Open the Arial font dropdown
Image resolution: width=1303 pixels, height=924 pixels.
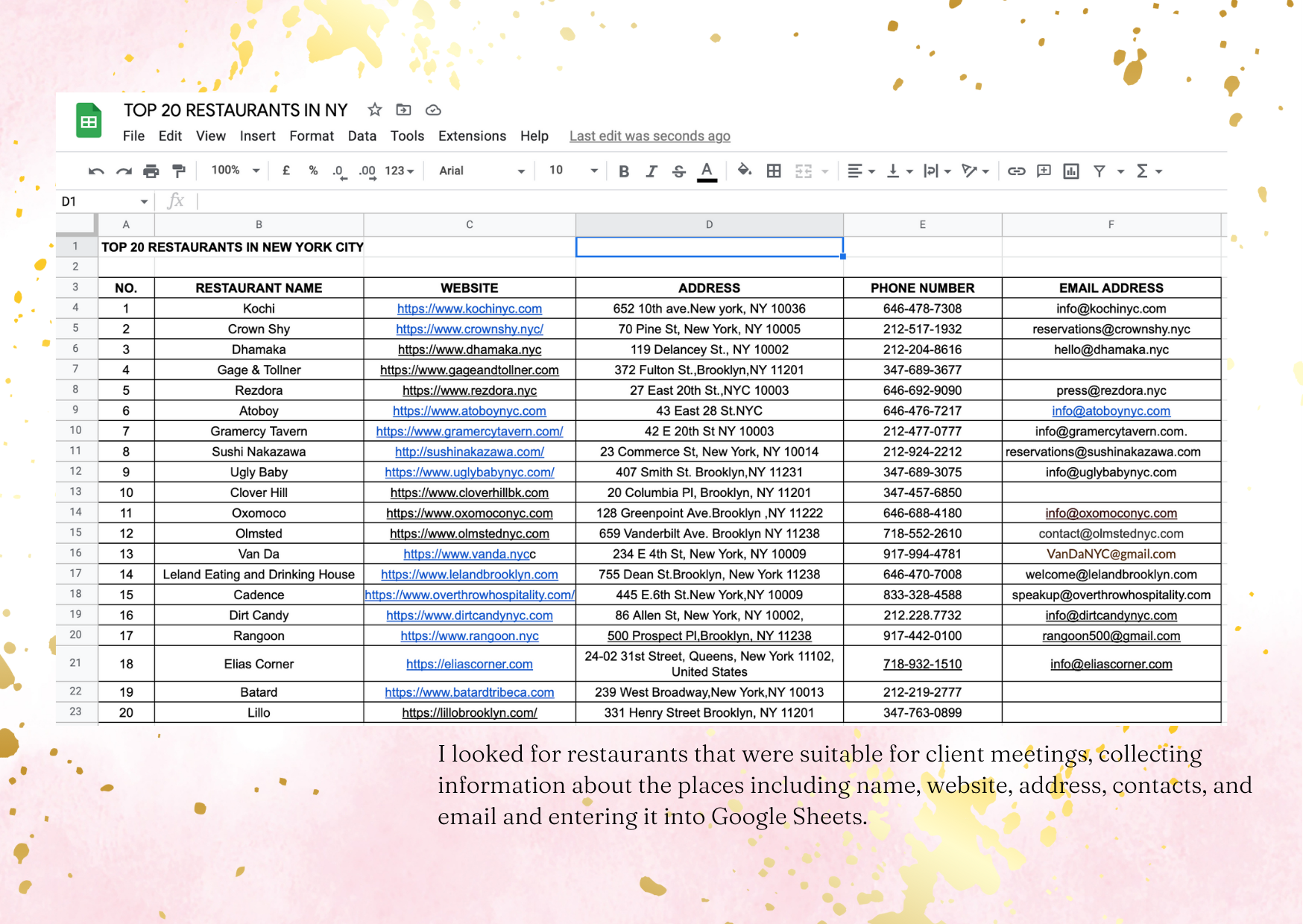click(482, 171)
